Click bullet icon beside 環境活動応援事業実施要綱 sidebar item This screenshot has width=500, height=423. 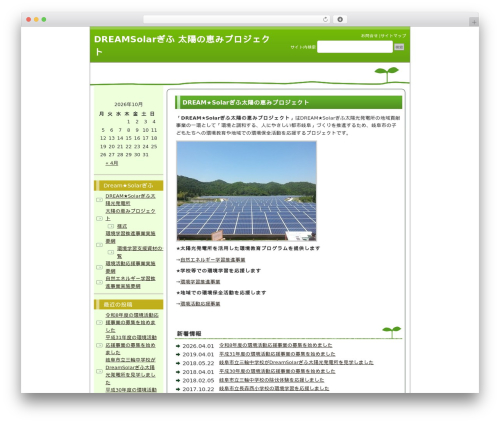pyautogui.click(x=99, y=267)
